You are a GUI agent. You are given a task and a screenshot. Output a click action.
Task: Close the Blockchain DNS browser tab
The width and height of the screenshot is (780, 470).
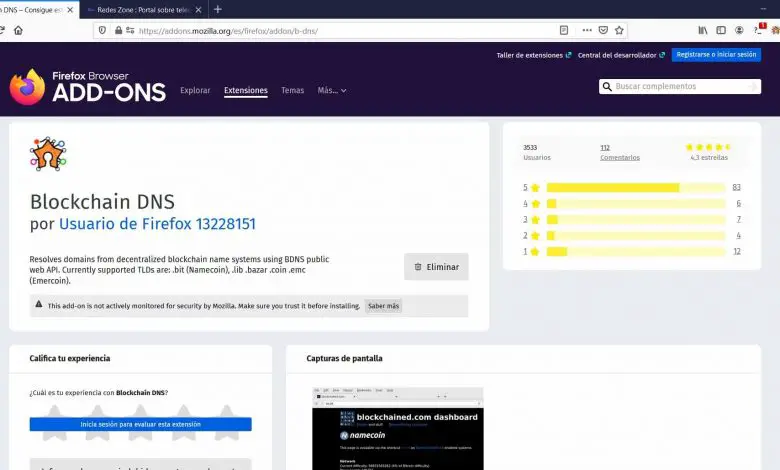coord(70,9)
